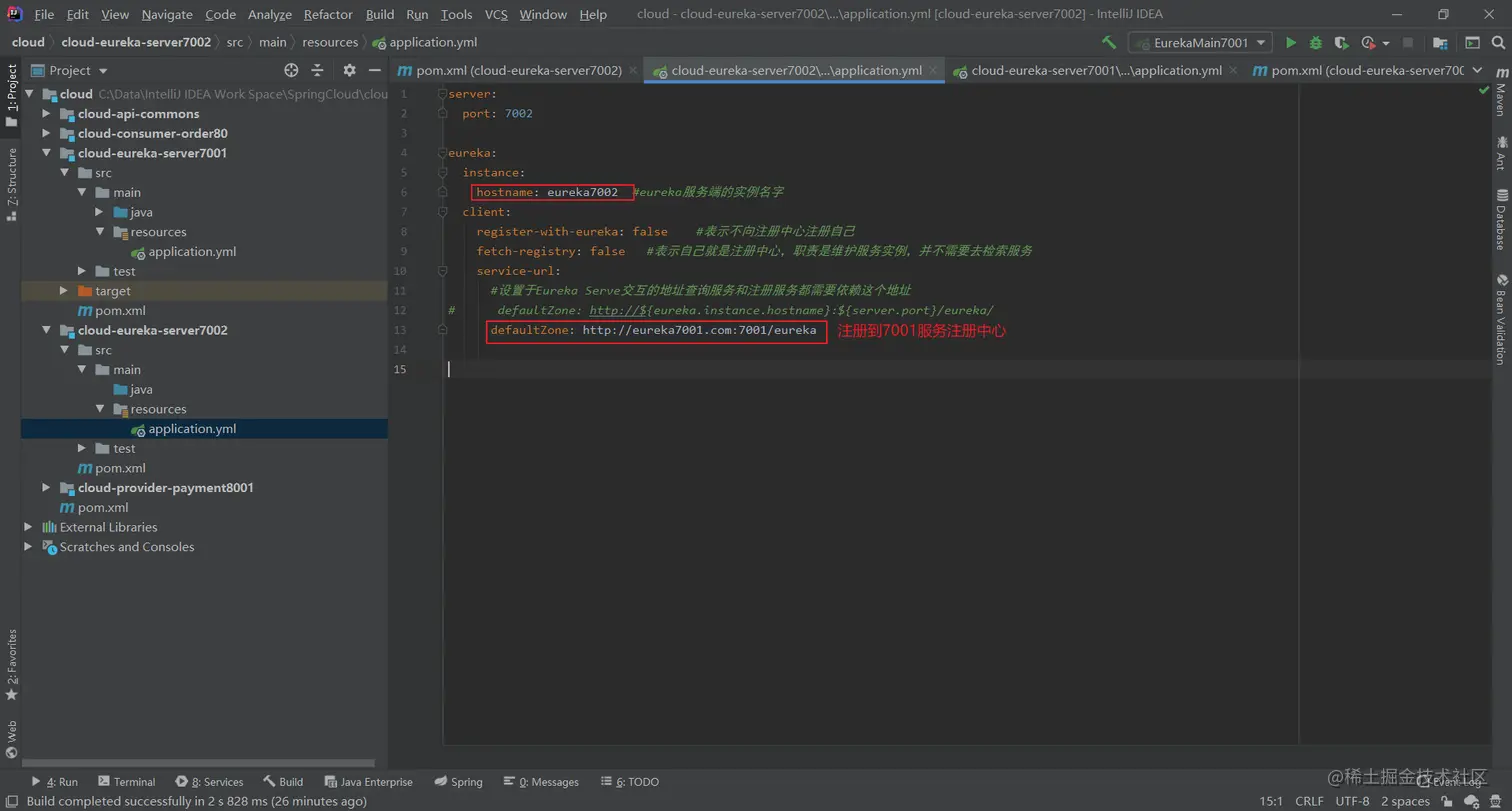The width and height of the screenshot is (1512, 811).
Task: Open the Ant tool window
Action: pos(1501,153)
